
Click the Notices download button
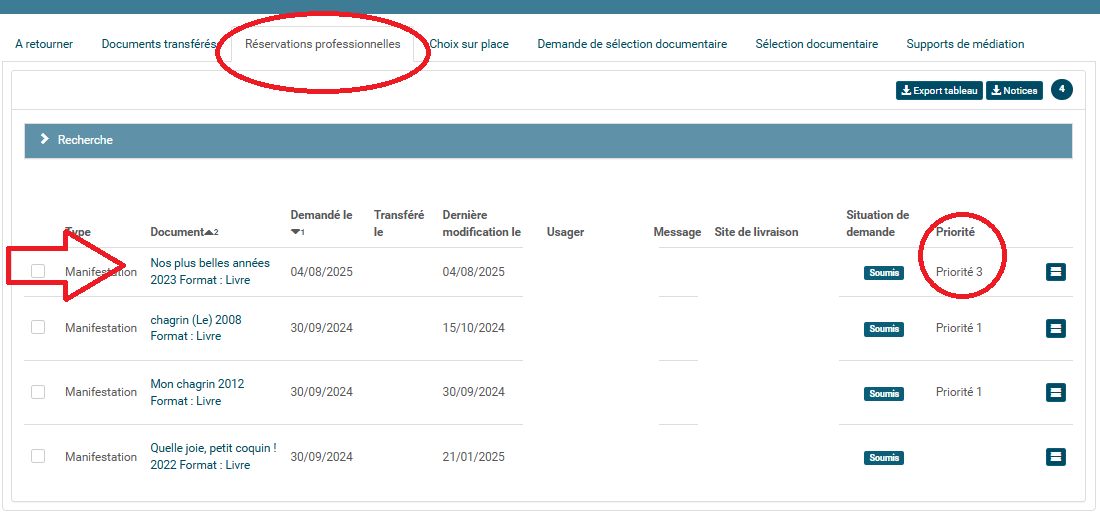pos(1014,91)
